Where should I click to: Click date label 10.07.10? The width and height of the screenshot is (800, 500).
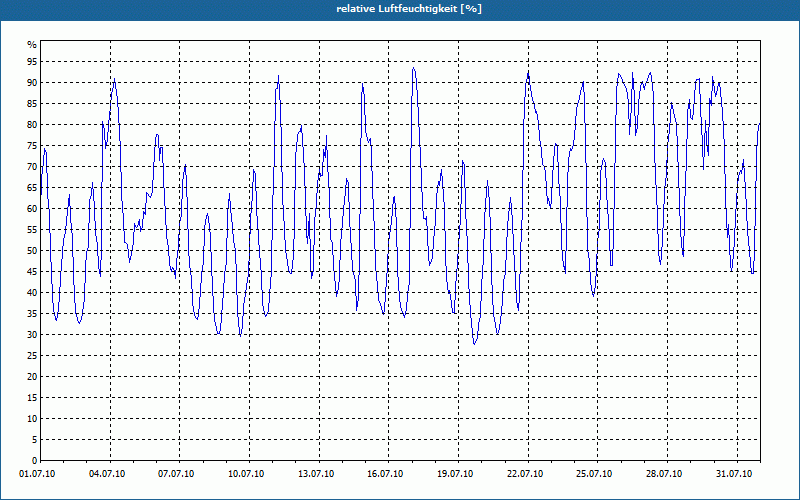246,474
